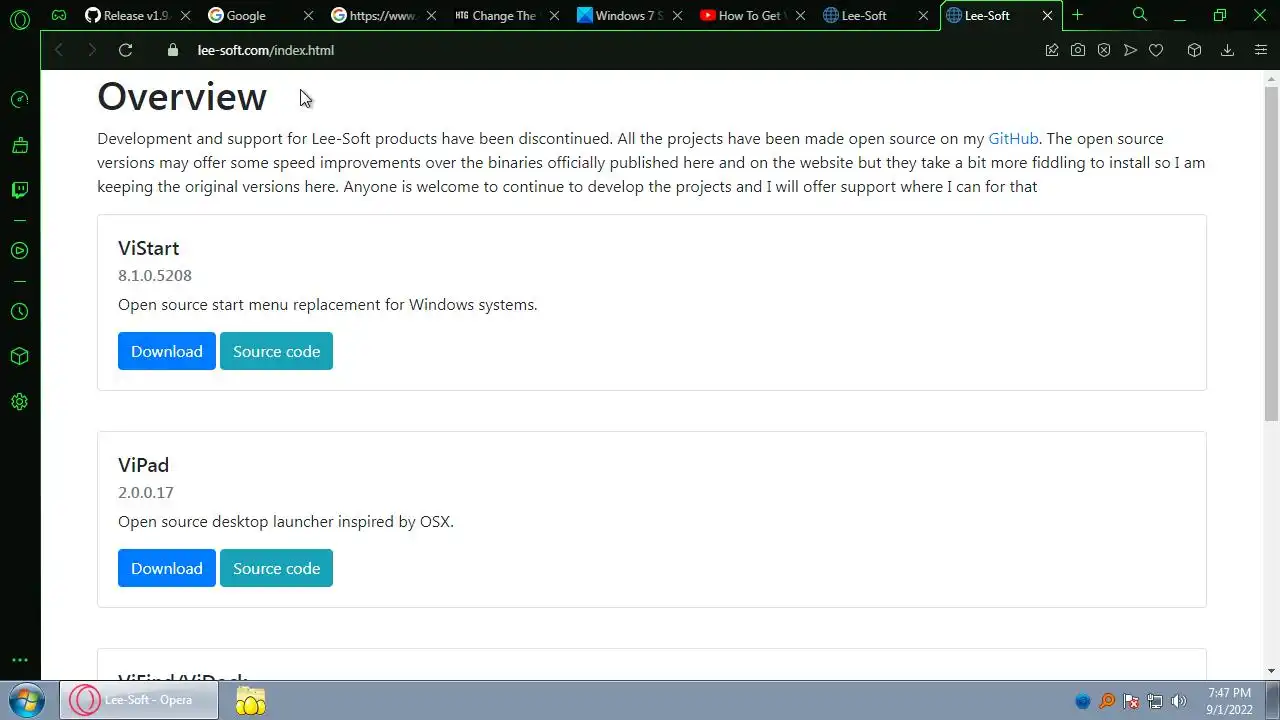The width and height of the screenshot is (1280, 720).
Task: Open Extensions cube icon in sidebar
Action: pos(19,356)
